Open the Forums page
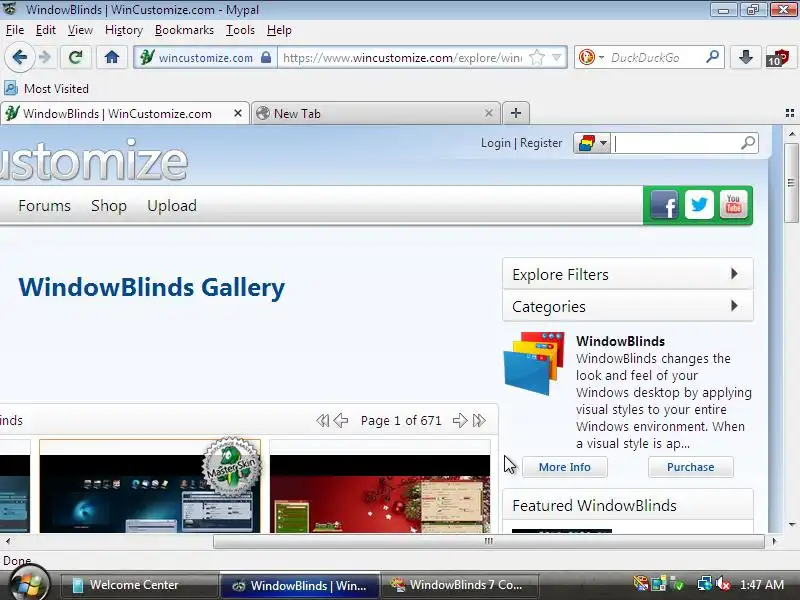Viewport: 800px width, 600px height. [44, 206]
